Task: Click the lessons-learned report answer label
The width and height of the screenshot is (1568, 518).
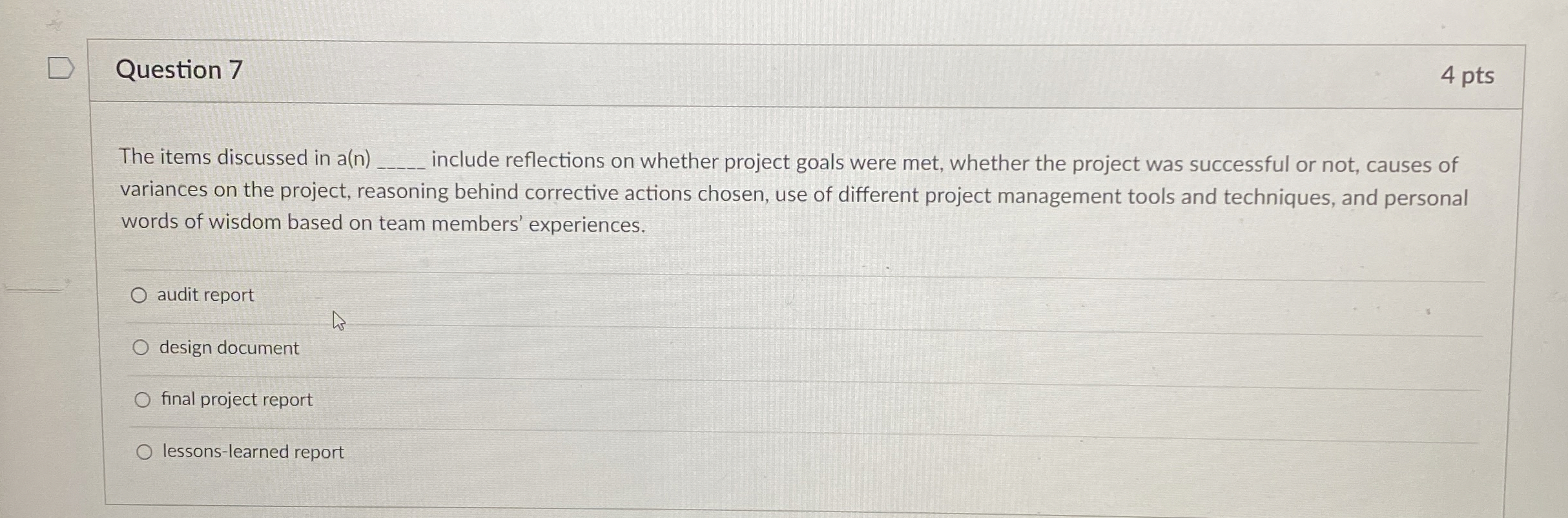Action: click(x=253, y=451)
